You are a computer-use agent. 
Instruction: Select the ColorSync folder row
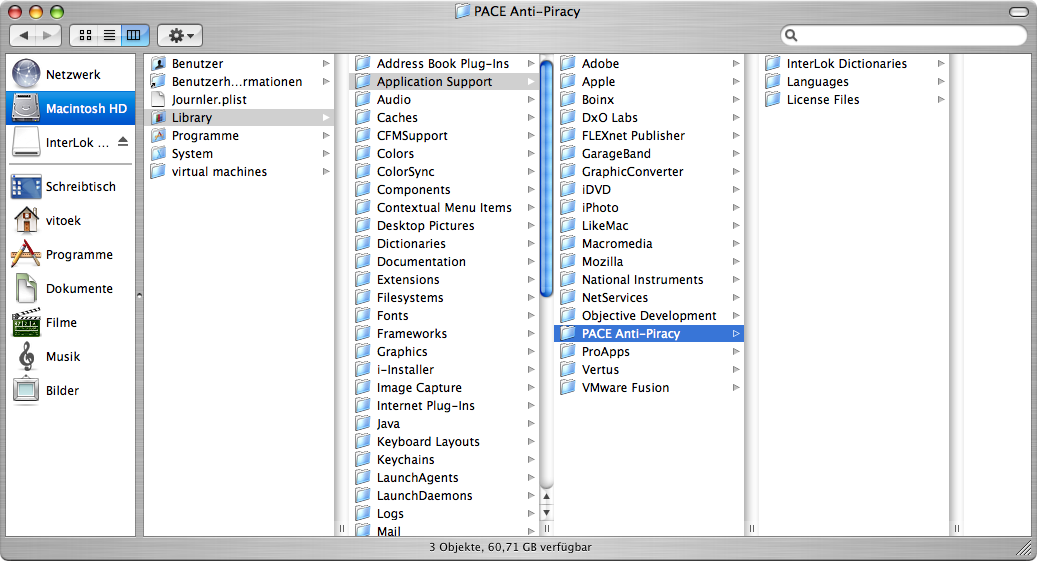444,171
